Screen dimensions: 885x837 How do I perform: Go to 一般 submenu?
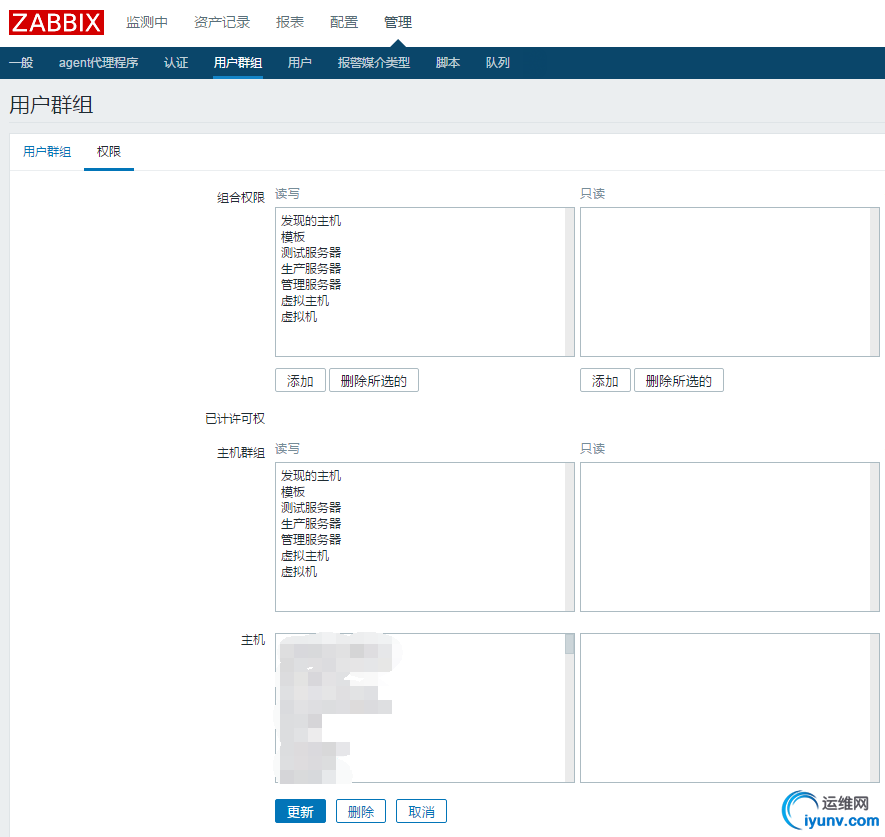pos(21,63)
